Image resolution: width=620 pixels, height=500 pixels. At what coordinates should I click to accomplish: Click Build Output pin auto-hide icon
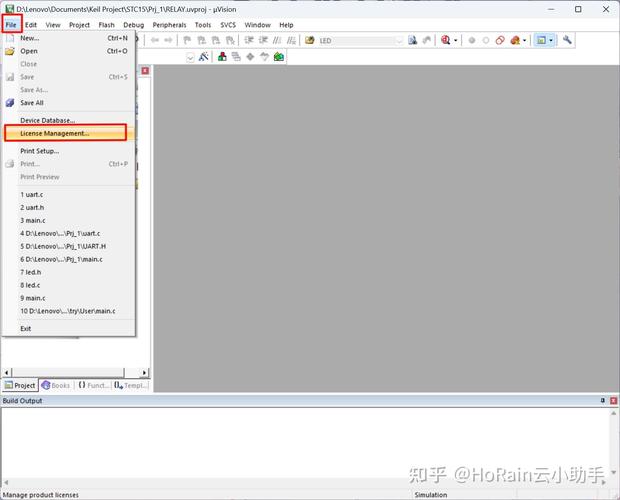pos(603,401)
